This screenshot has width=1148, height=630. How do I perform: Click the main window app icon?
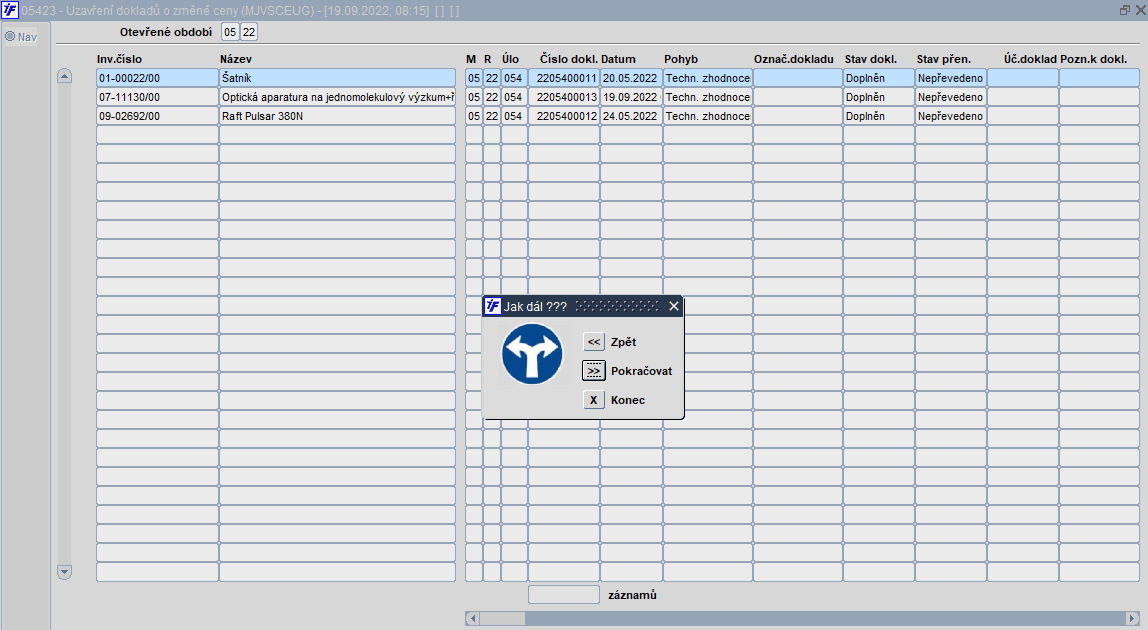click(x=10, y=10)
